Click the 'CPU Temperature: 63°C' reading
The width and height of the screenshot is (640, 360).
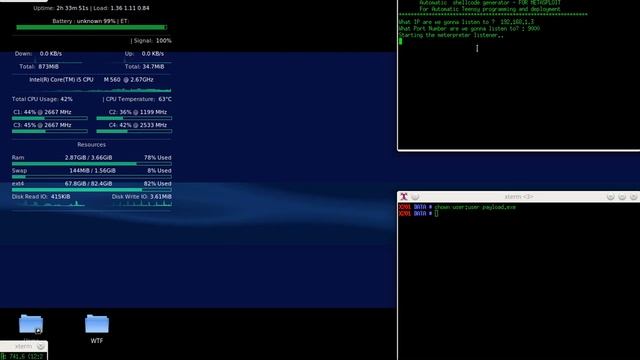coord(138,99)
